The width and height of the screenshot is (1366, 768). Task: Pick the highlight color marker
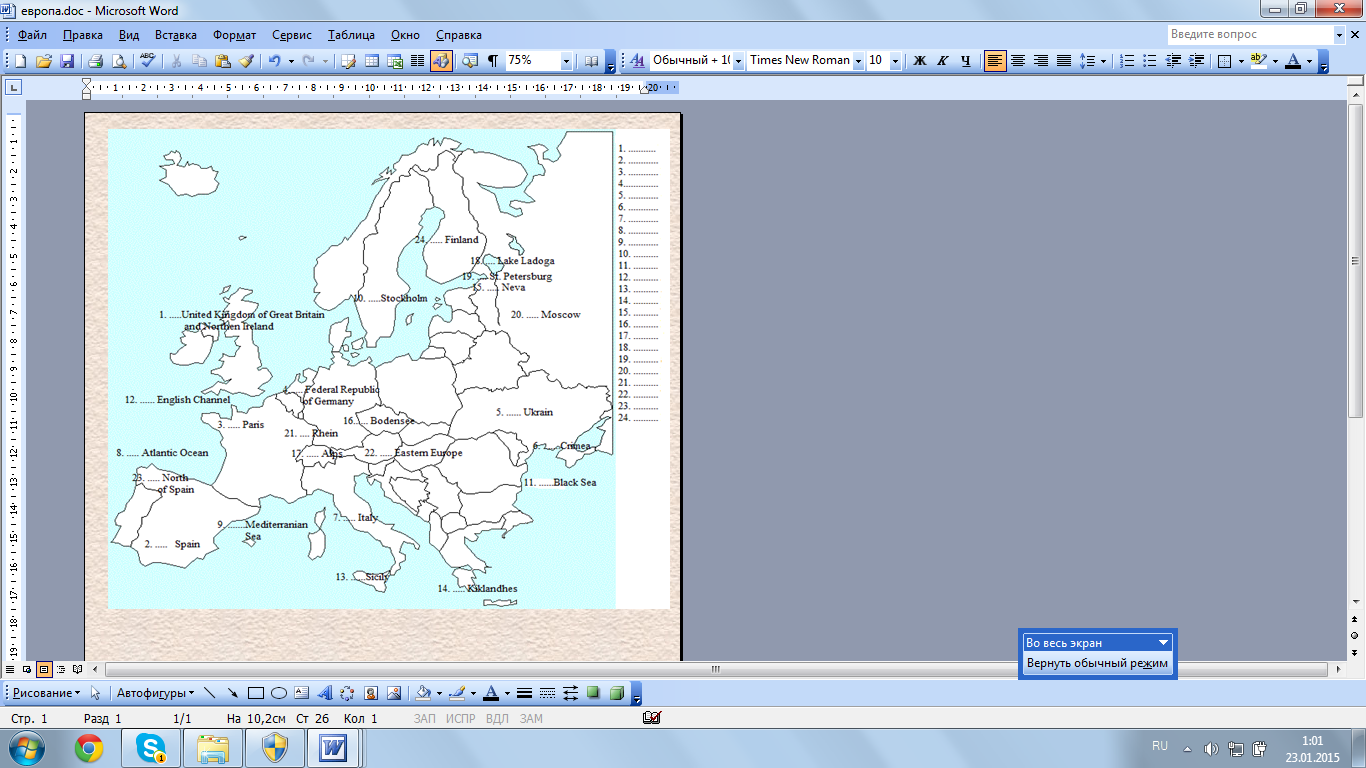coord(1258,61)
